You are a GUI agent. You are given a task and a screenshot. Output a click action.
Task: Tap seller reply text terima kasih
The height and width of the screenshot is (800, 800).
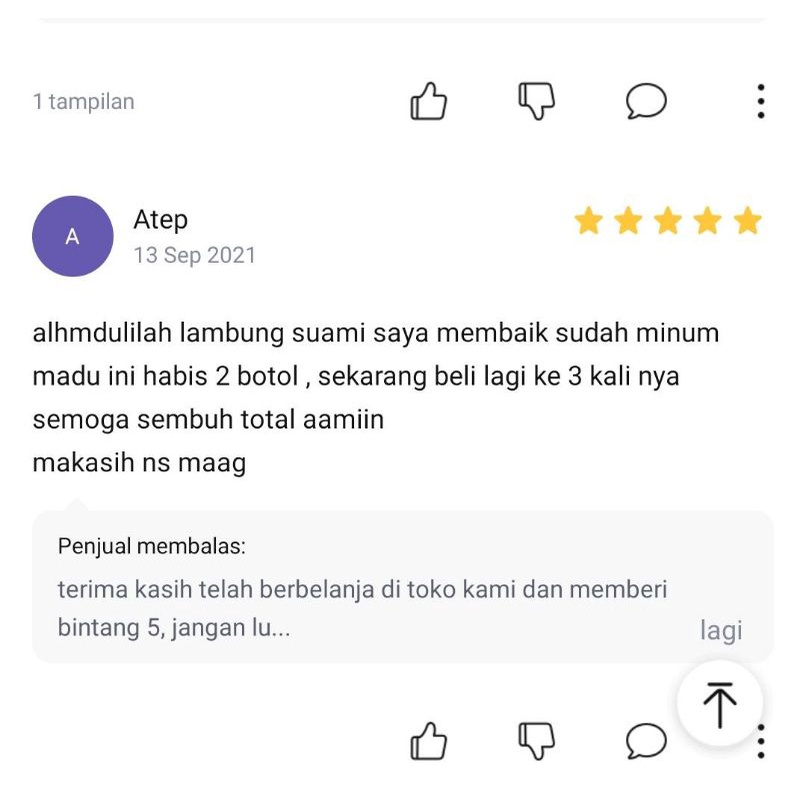pos(362,609)
